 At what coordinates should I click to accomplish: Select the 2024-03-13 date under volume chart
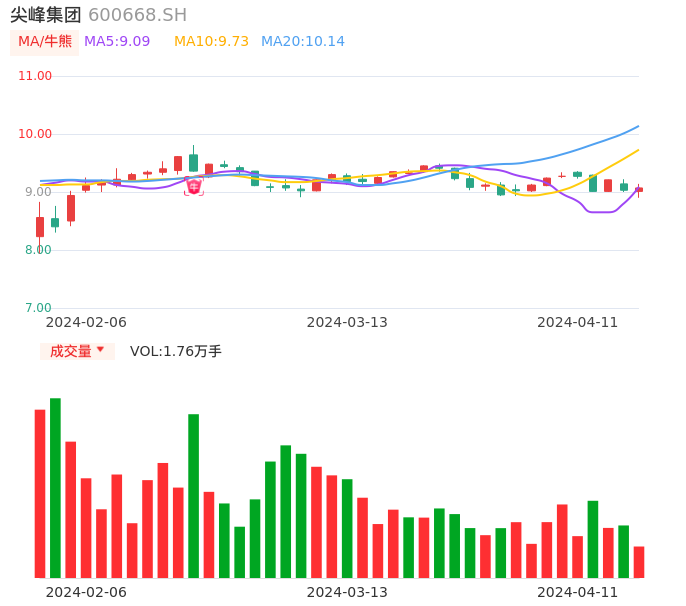[347, 592]
